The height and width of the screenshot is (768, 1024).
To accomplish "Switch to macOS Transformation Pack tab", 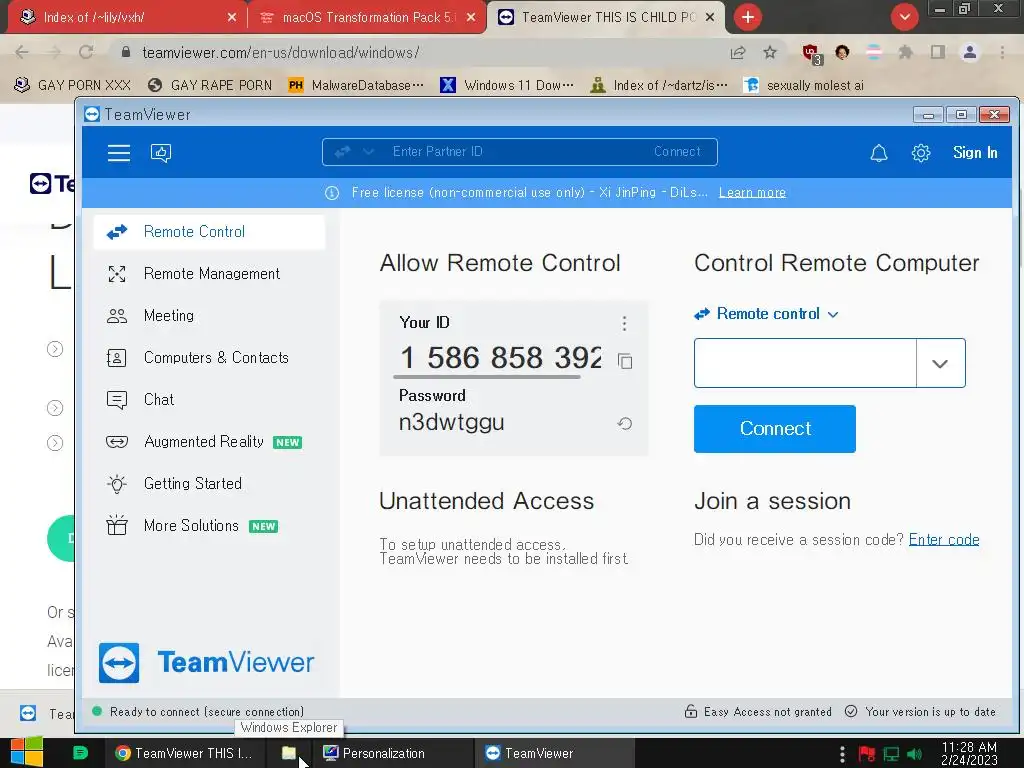I will pos(368,18).
